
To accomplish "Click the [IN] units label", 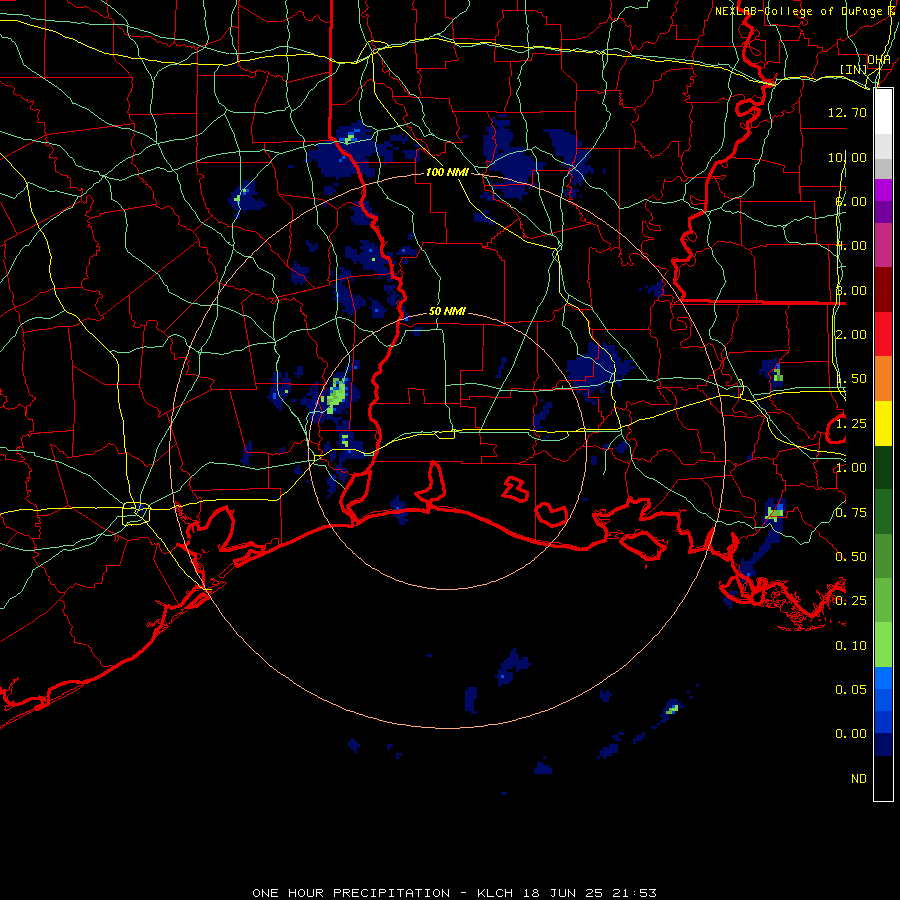I will click(x=854, y=69).
